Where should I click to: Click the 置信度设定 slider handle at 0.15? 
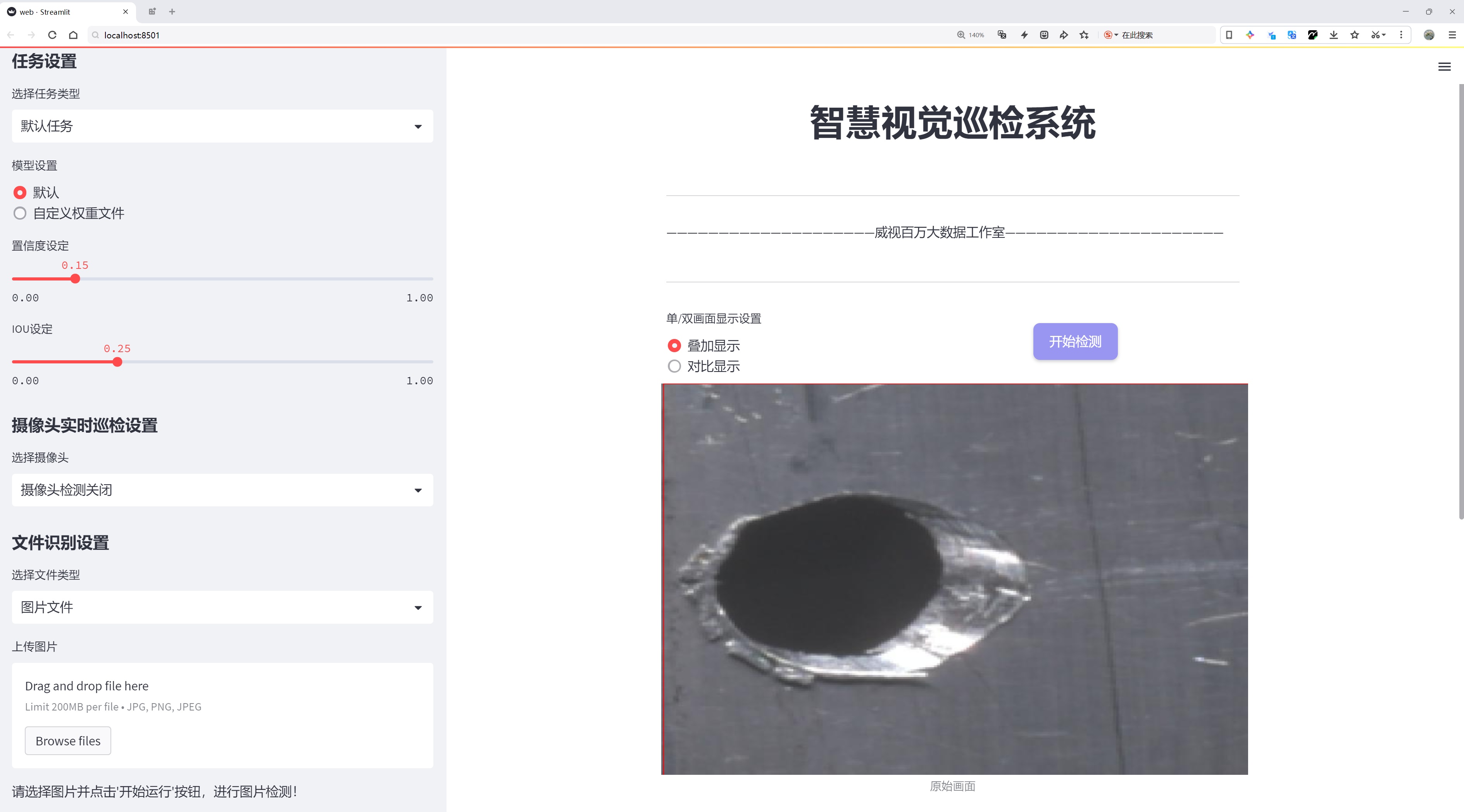click(x=75, y=279)
